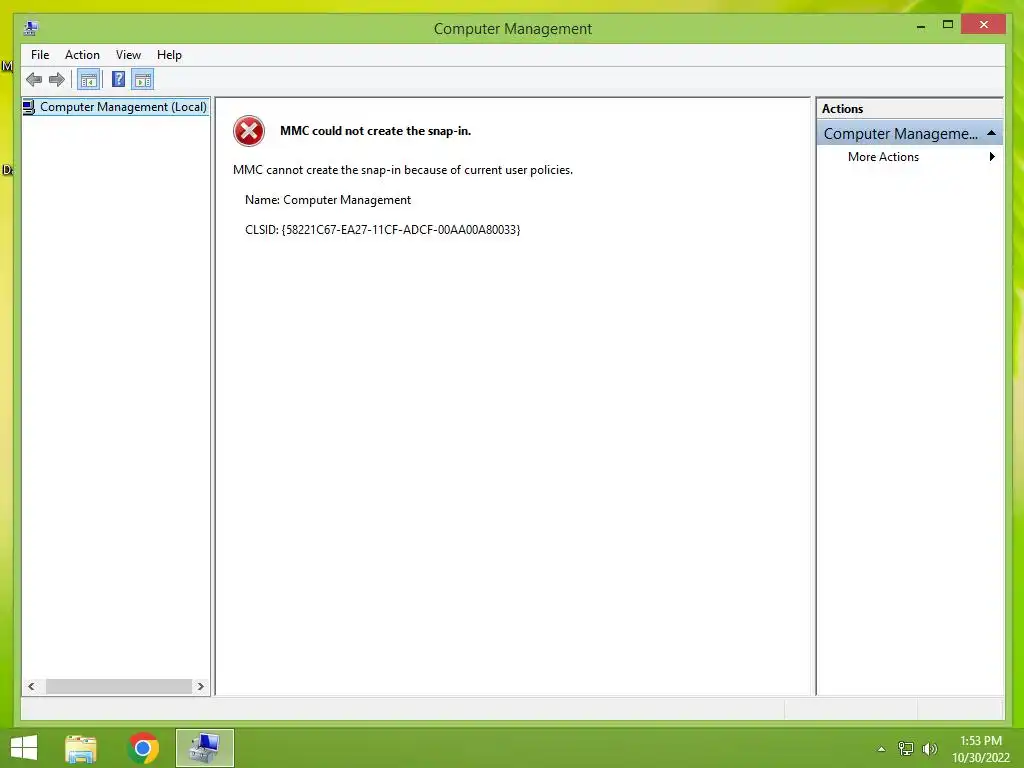Click the CLSID text line

[383, 230]
